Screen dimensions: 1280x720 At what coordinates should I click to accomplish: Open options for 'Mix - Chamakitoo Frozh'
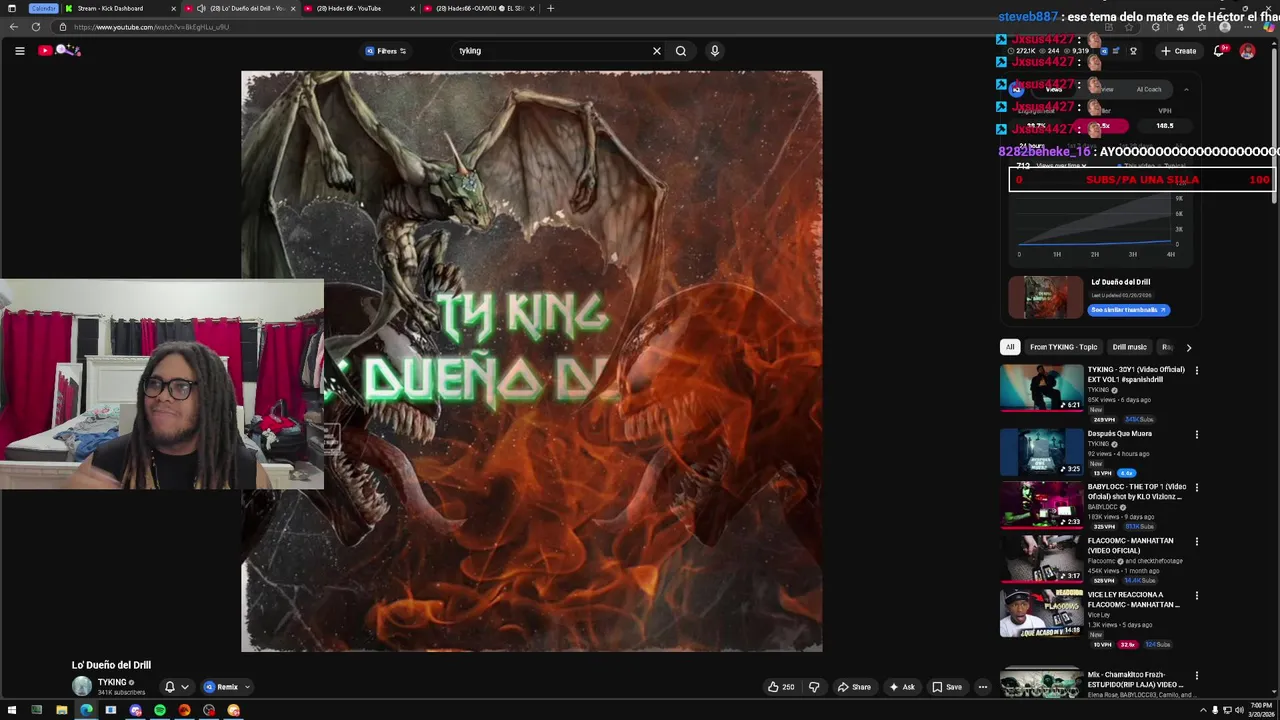tap(1196, 676)
